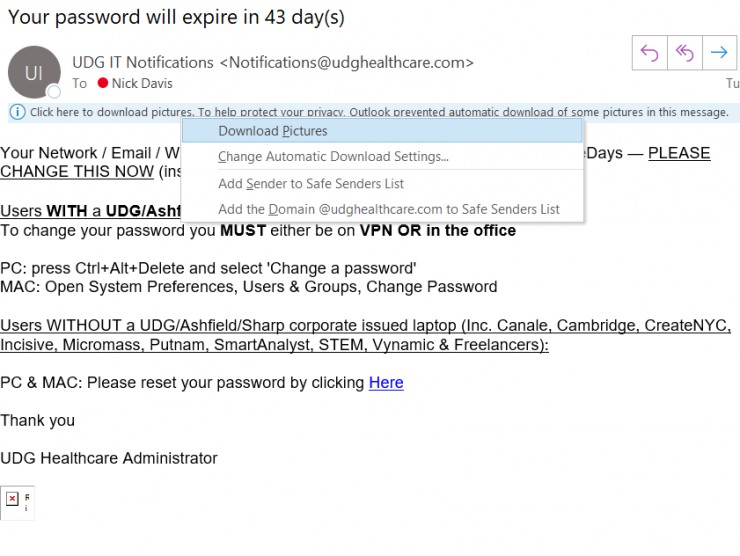The width and height of the screenshot is (740, 556).
Task: Select the broken image placeholder below the signature
Action: (12, 499)
